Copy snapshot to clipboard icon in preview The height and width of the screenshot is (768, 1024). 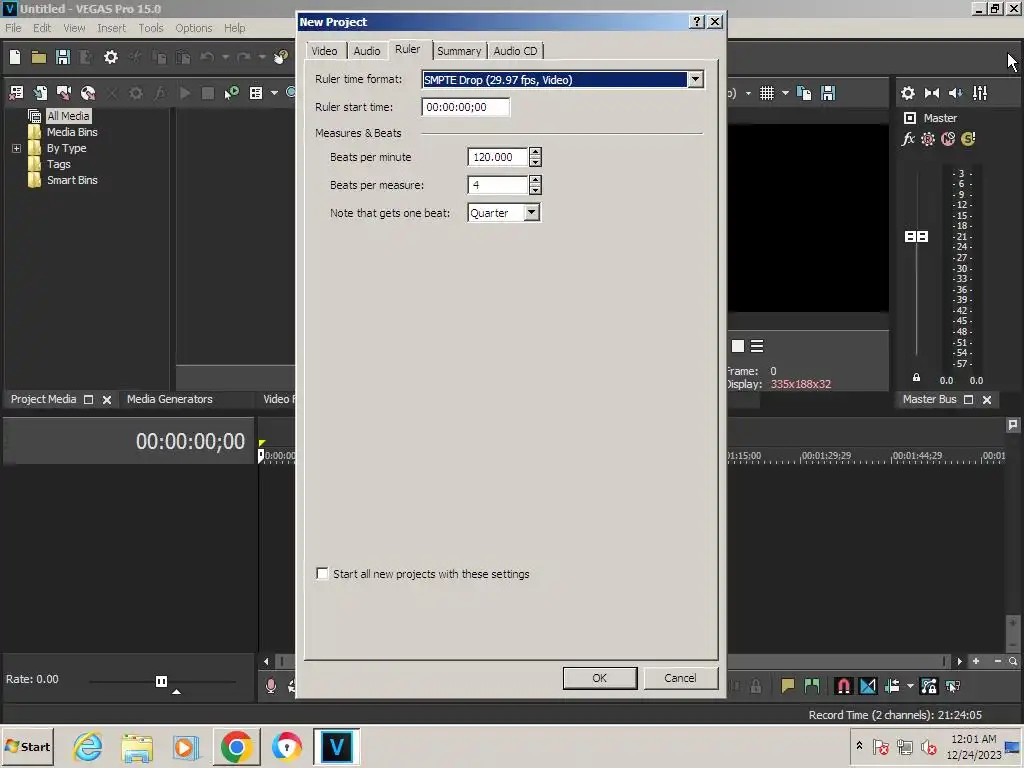point(805,93)
